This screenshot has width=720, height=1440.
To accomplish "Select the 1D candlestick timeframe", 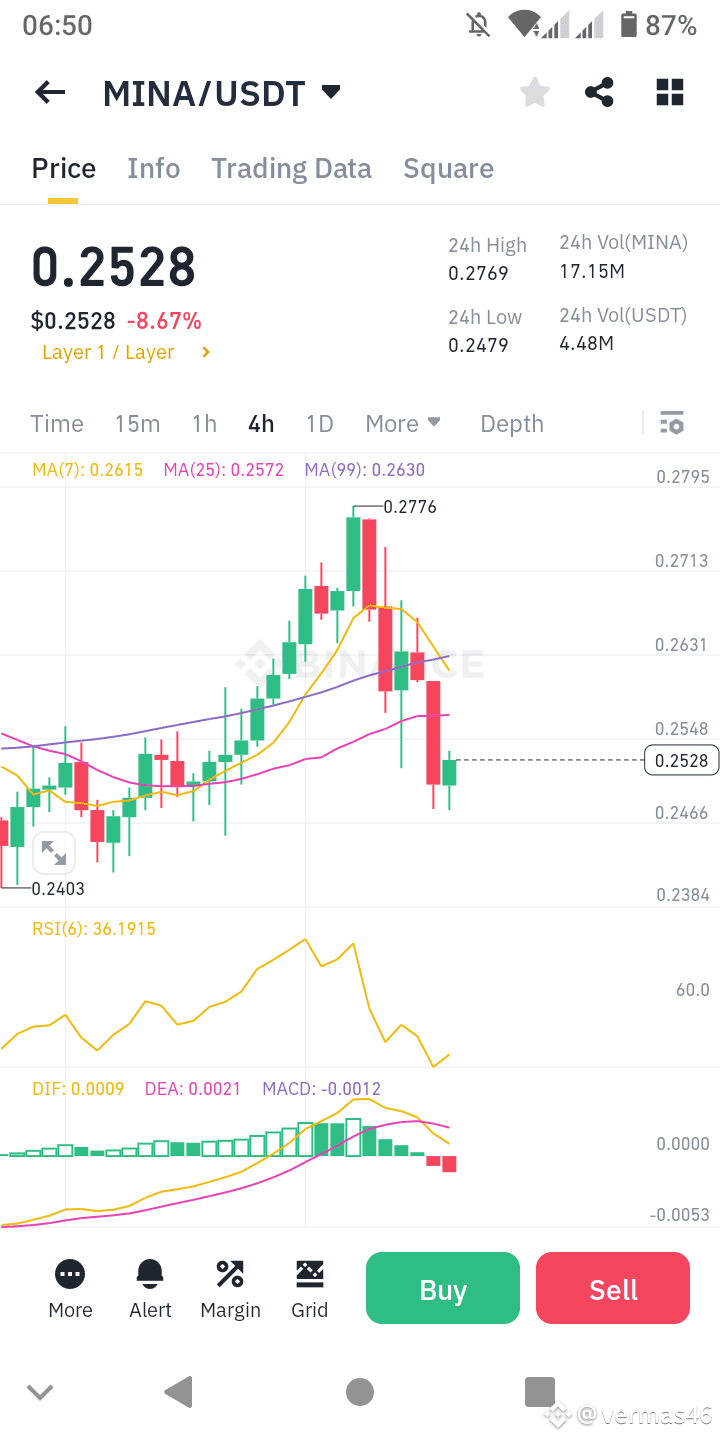I will coord(319,423).
